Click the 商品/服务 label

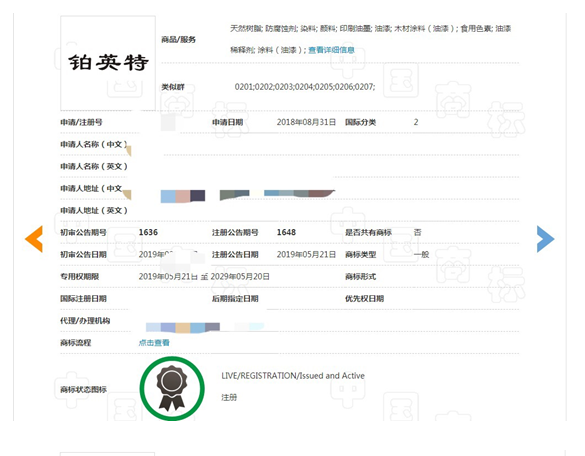[178, 40]
